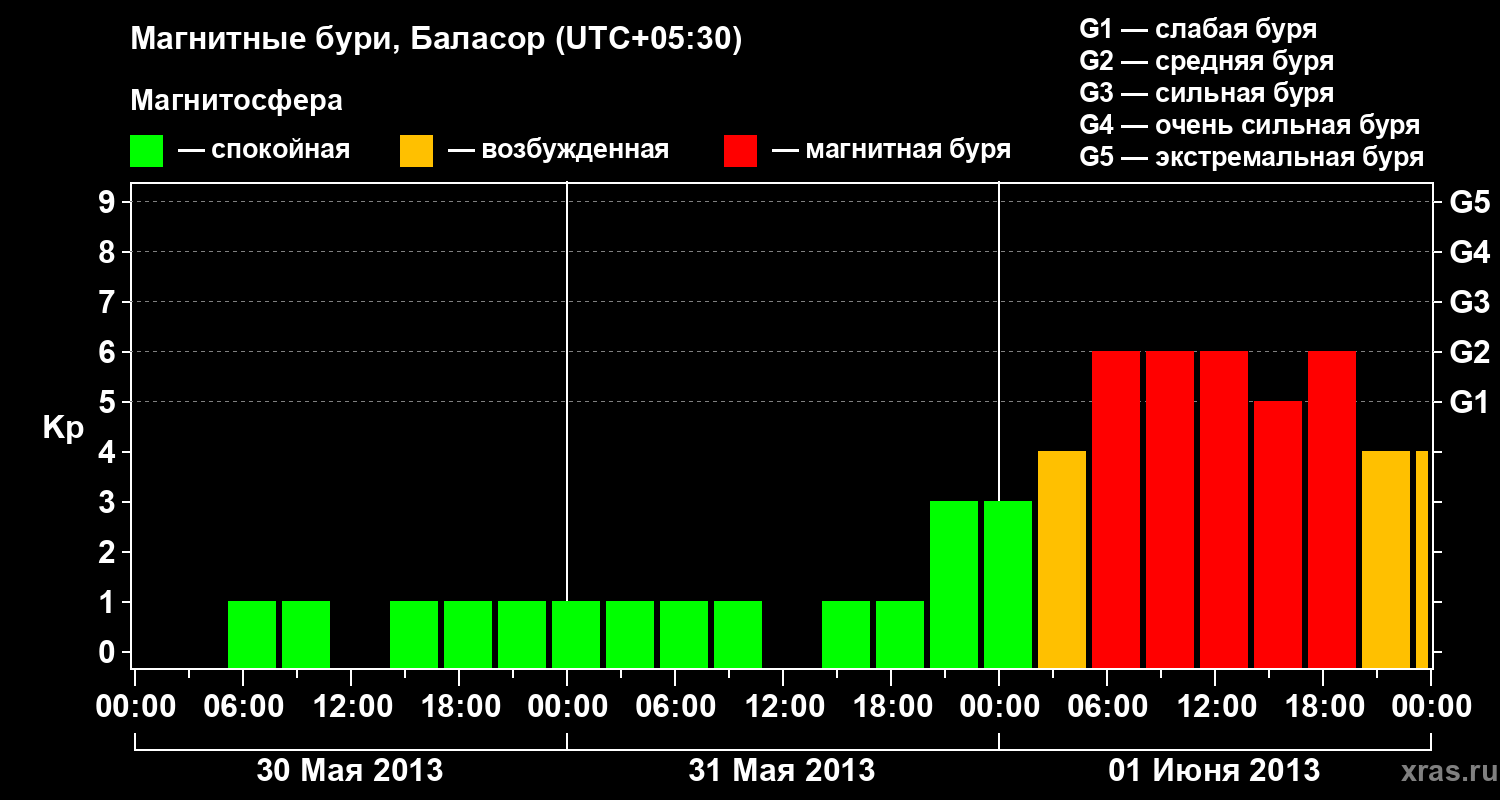Click the '— магнитная буря' legend text
Screen dimensions: 1500x800
891,150
